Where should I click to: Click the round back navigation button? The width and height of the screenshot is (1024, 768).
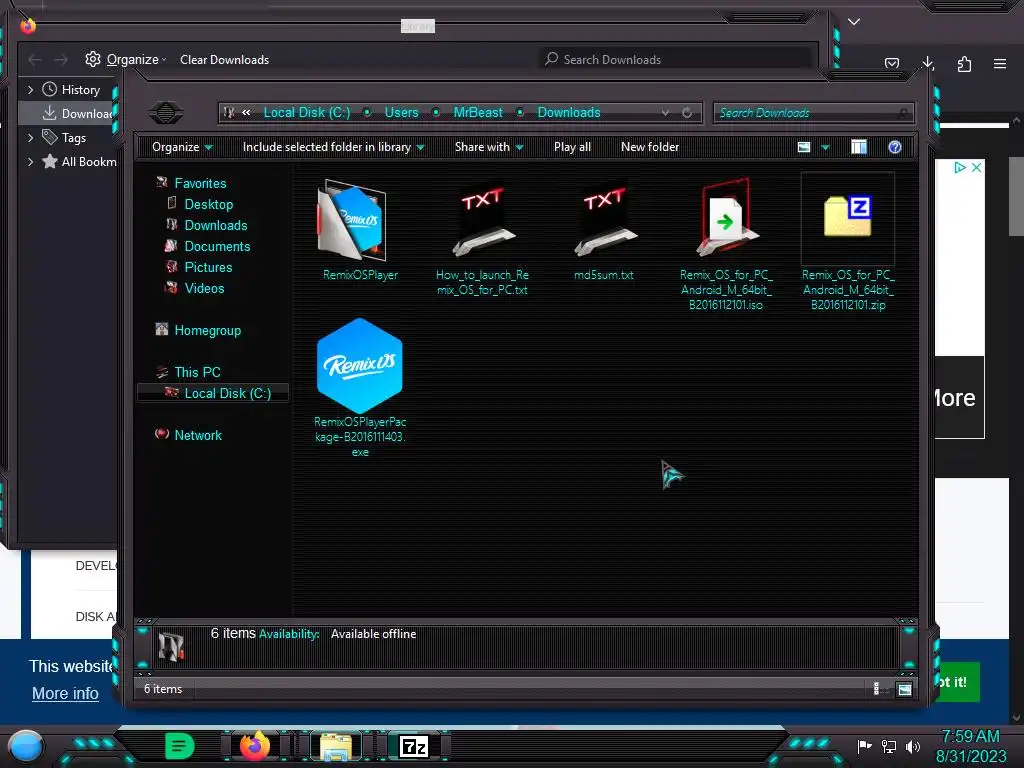[166, 112]
